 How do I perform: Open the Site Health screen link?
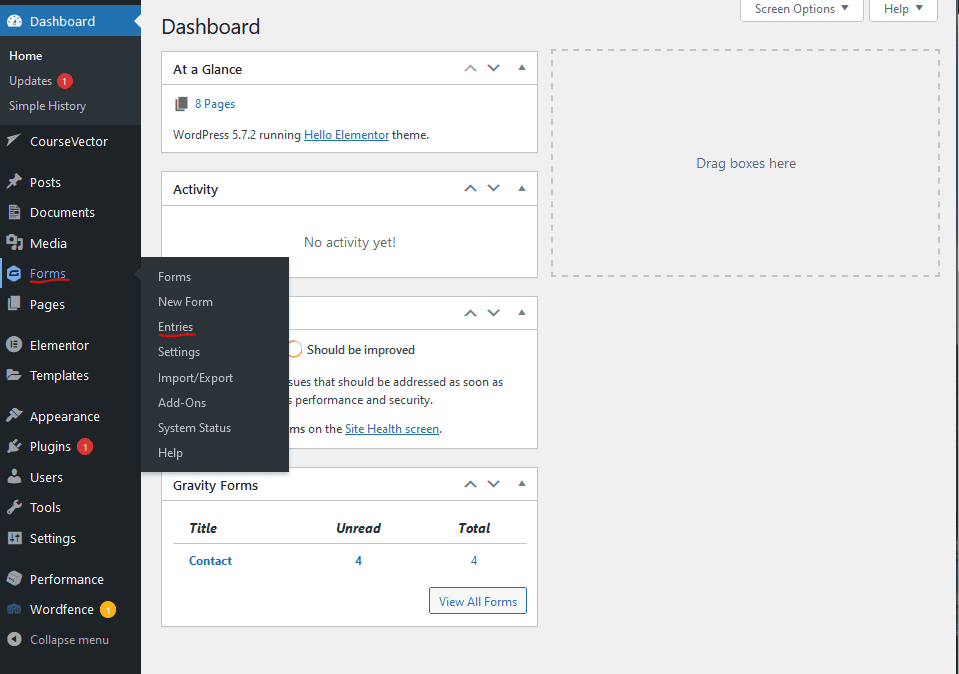392,429
